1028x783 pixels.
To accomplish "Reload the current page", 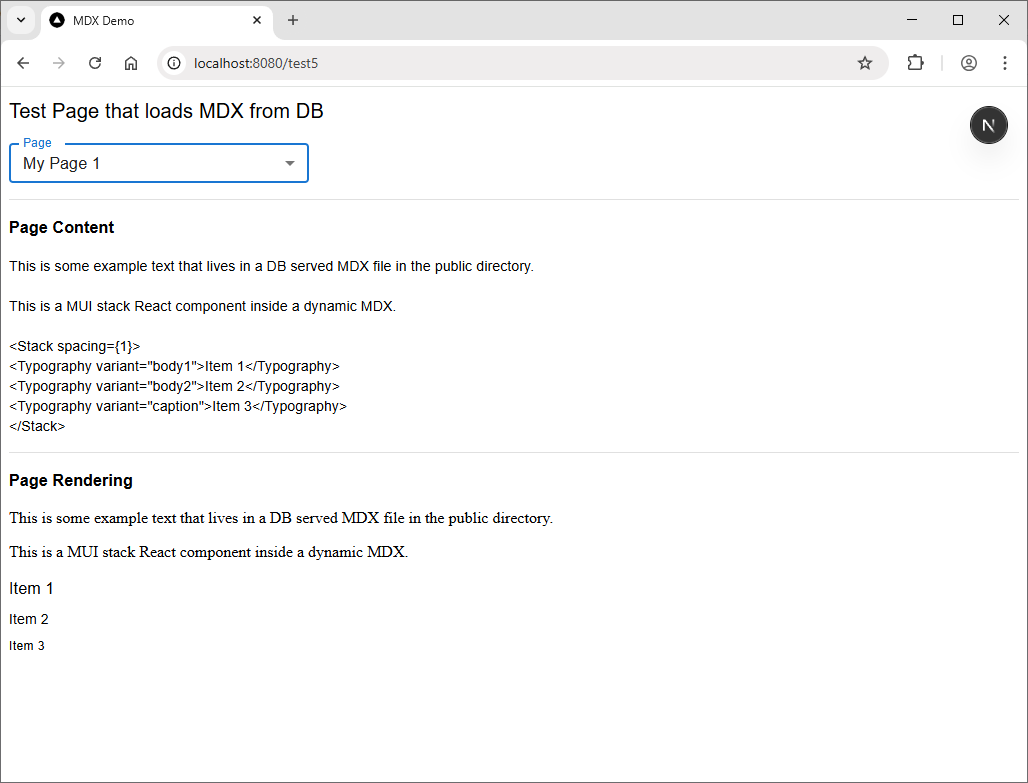I will 95,63.
